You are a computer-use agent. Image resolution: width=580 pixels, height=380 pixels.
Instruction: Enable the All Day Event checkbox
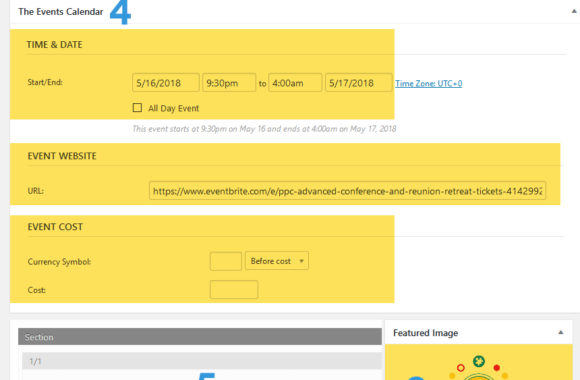tap(137, 108)
